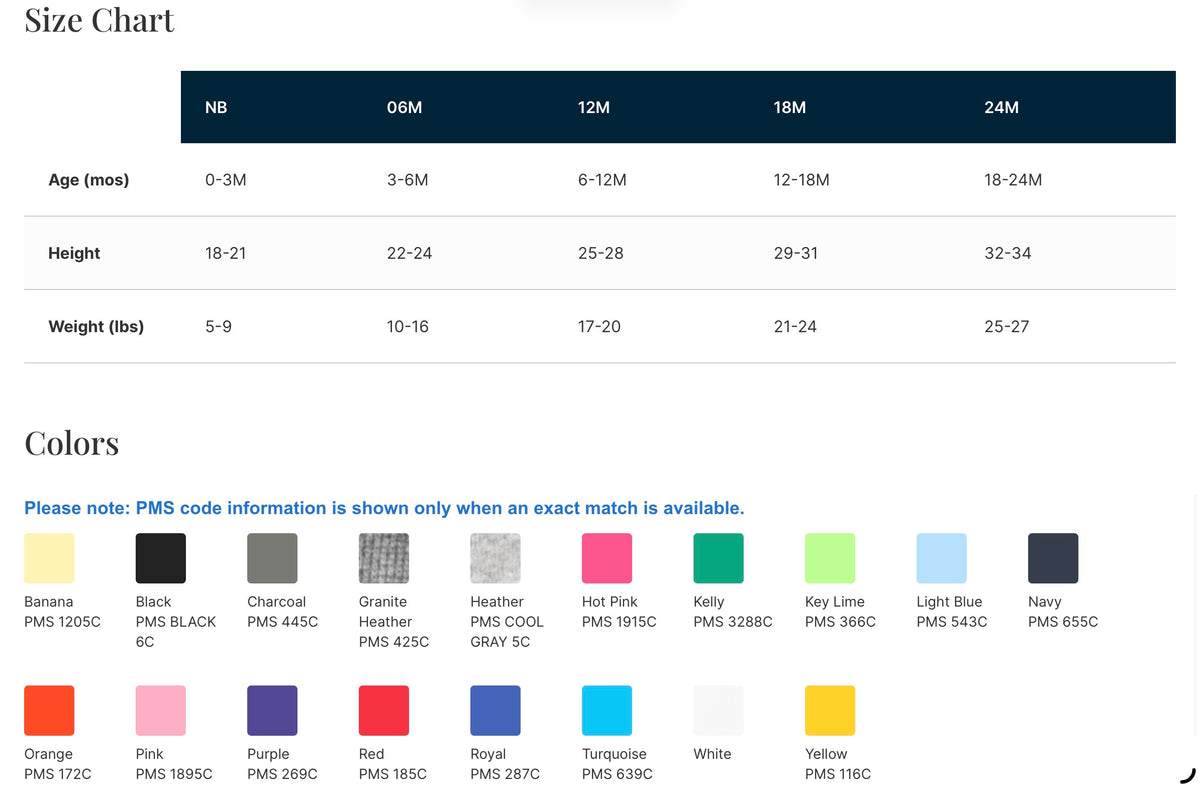Choose the Navy color swatch
Viewport: 1200px width, 788px height.
(x=1053, y=558)
